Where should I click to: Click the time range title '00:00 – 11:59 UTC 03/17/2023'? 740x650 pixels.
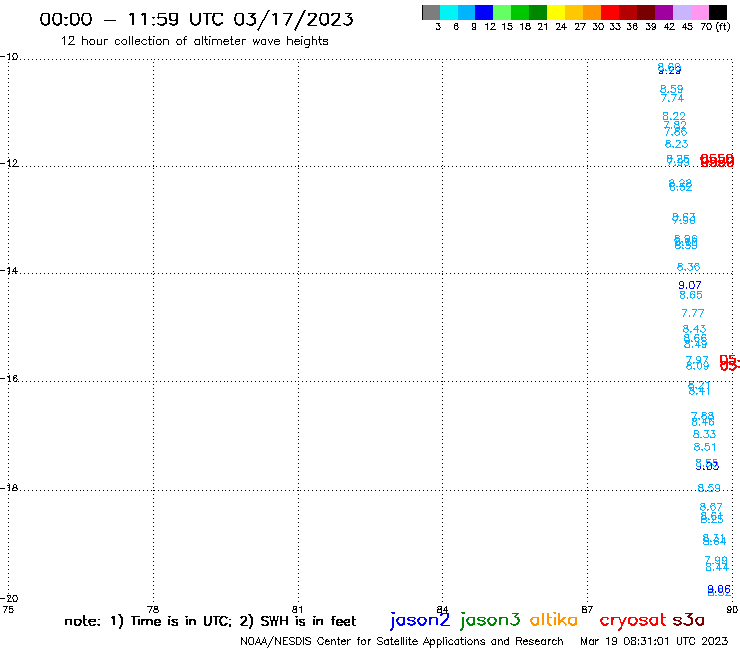coord(196,19)
